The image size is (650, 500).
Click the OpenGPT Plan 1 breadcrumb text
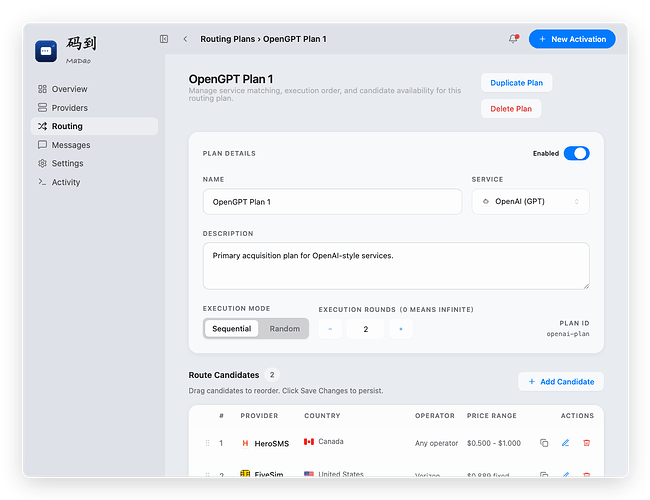pos(295,39)
